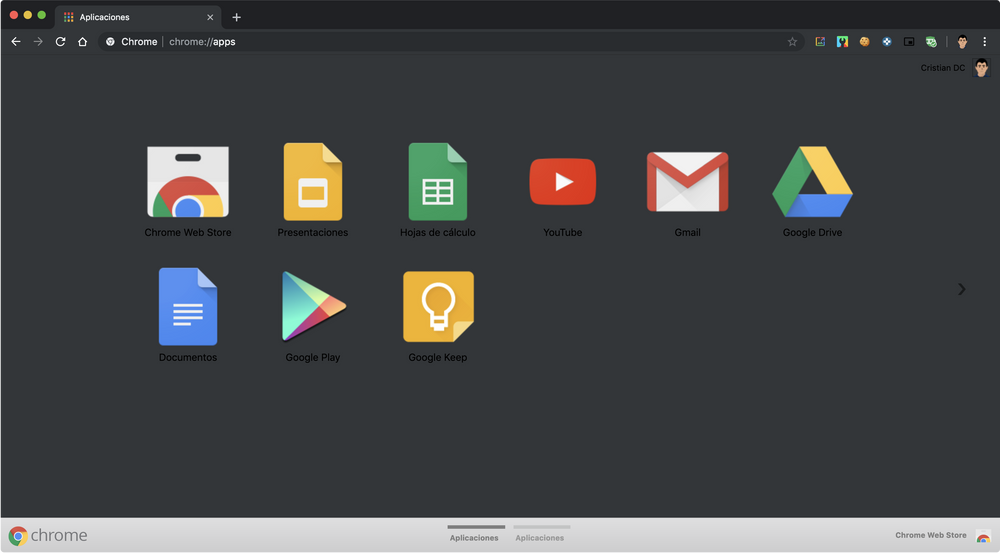Open the Google Keep app
Image resolution: width=1000 pixels, height=553 pixels.
click(x=438, y=307)
